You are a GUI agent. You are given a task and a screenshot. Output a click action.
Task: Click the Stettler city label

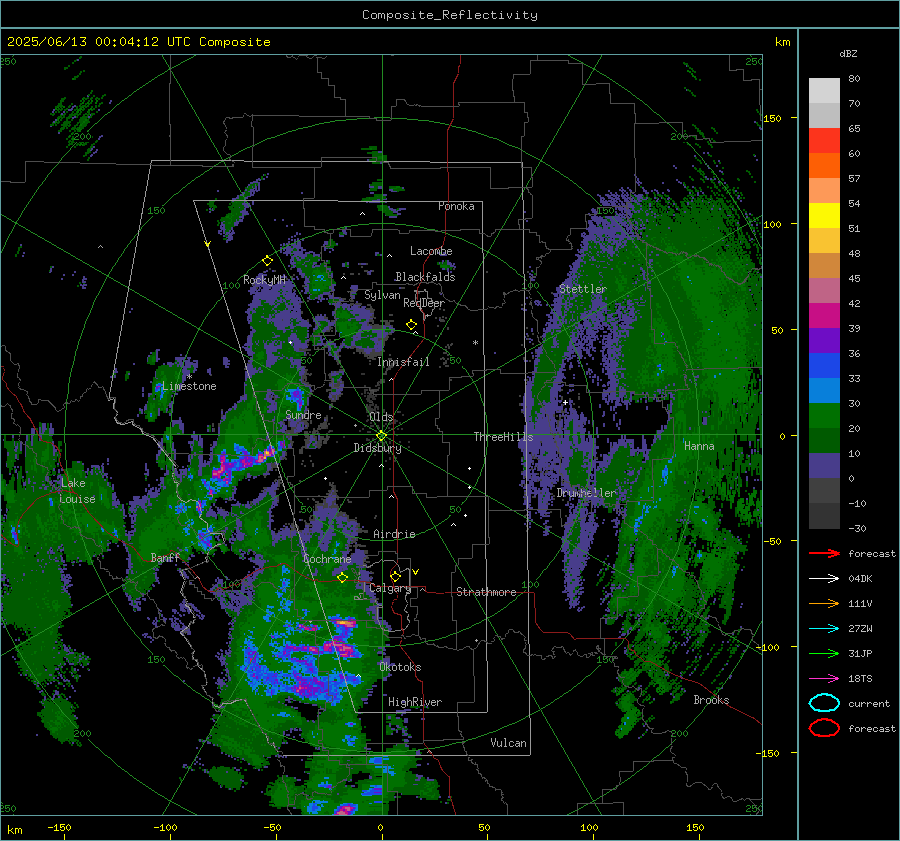click(x=583, y=289)
